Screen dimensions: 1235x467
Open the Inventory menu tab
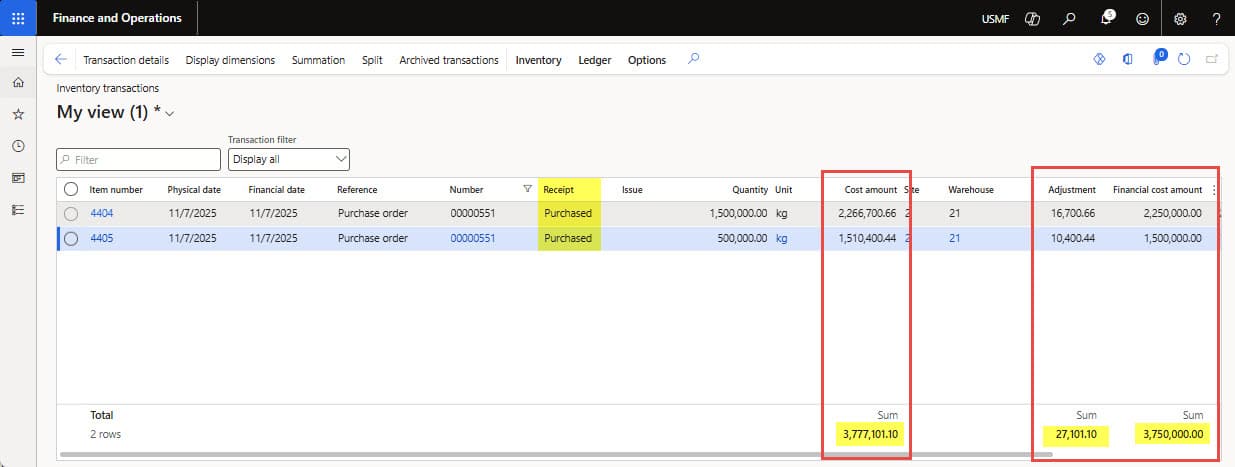(538, 60)
